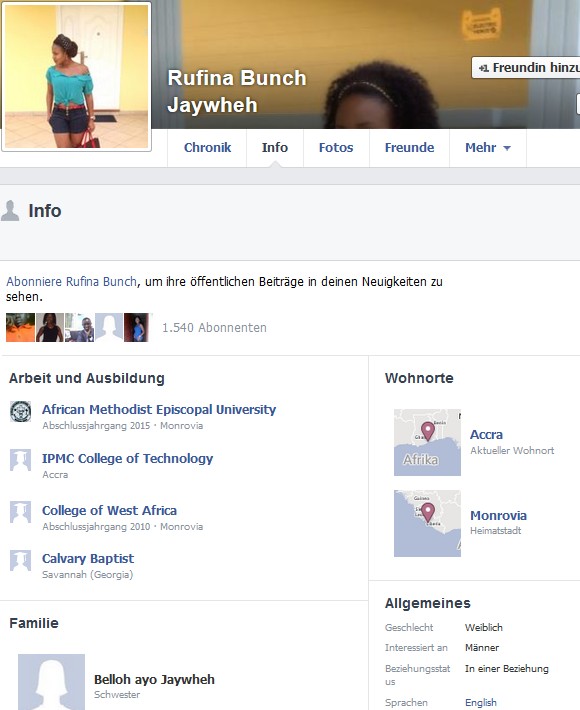The image size is (580, 710).
Task: Click the Belloh ayo Jaywheh placeholder avatar
Action: click(x=52, y=682)
